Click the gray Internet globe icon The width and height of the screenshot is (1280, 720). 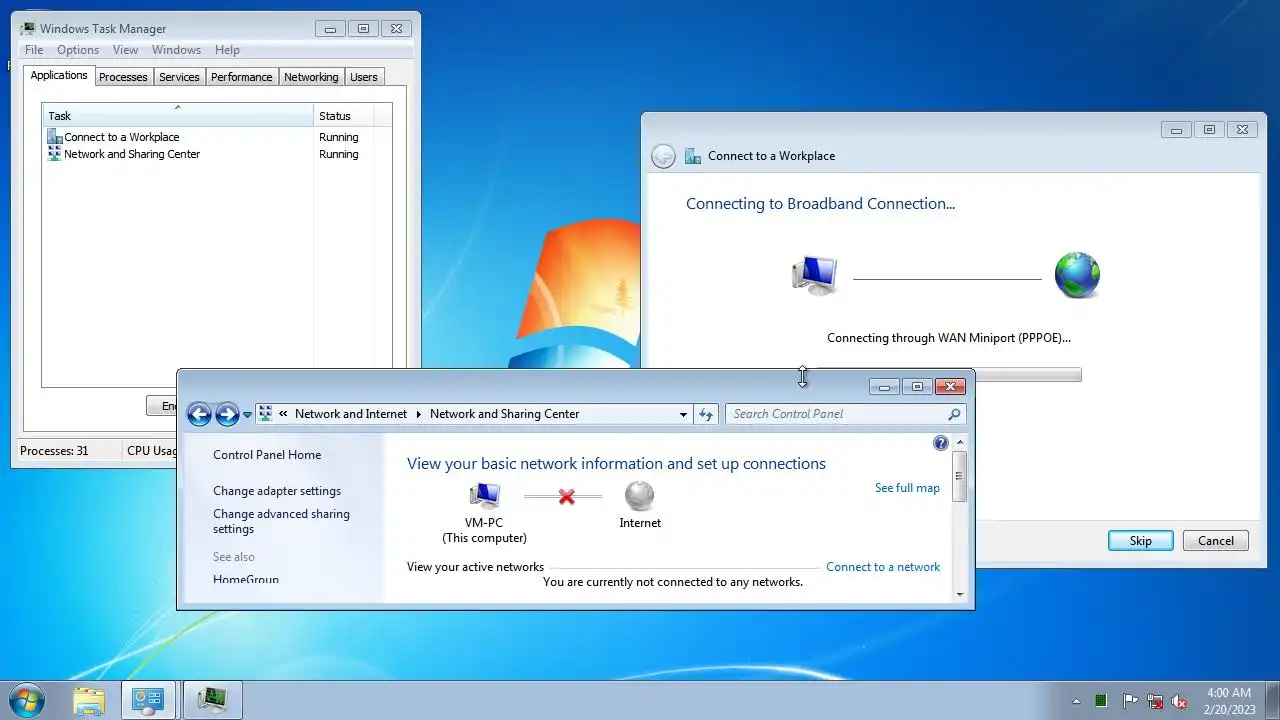click(x=639, y=496)
